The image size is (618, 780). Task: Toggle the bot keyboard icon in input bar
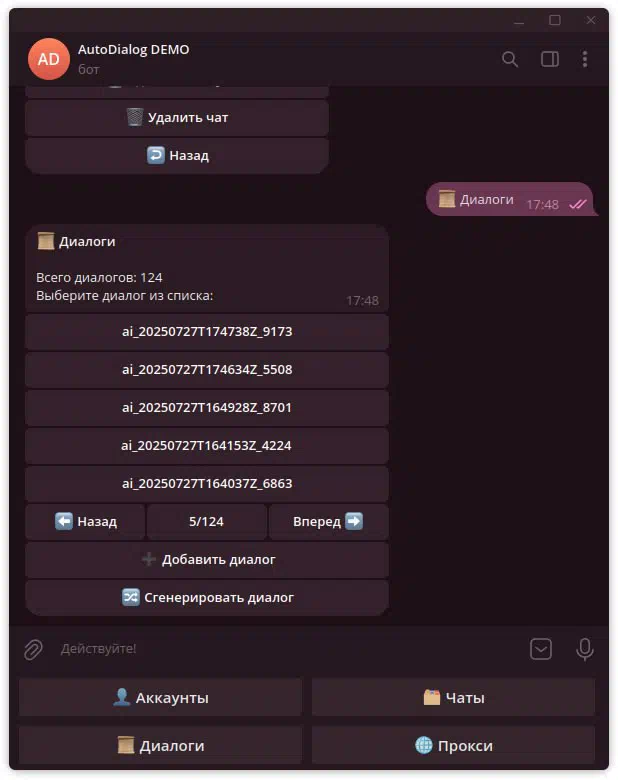(x=540, y=649)
